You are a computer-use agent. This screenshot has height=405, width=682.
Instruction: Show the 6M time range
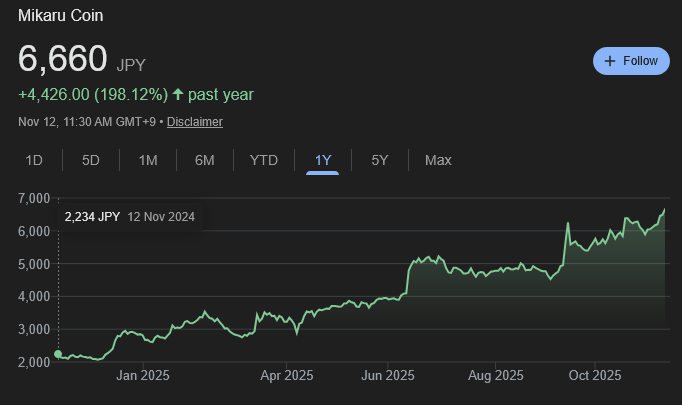[204, 160]
